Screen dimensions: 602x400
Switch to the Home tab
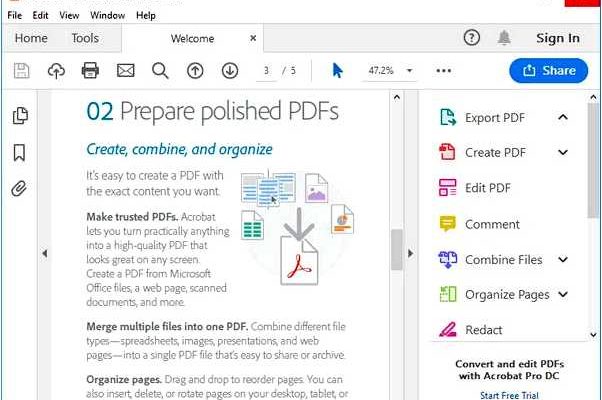pyautogui.click(x=31, y=38)
